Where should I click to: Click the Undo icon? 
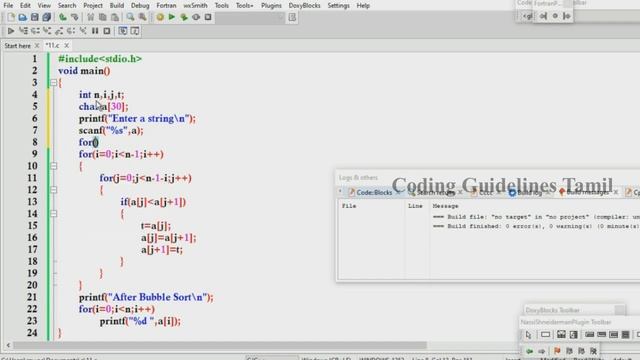(x=63, y=17)
